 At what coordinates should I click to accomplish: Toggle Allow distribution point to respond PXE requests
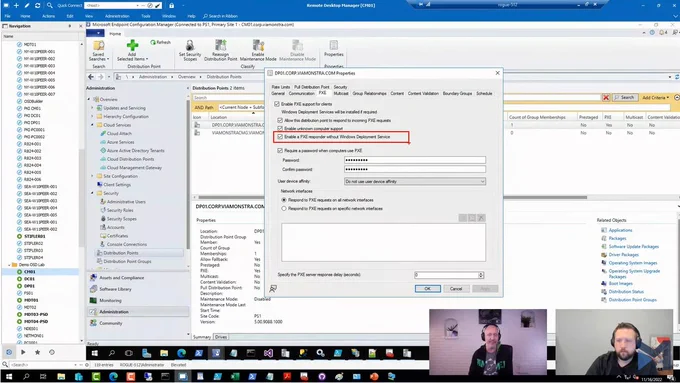coord(280,120)
